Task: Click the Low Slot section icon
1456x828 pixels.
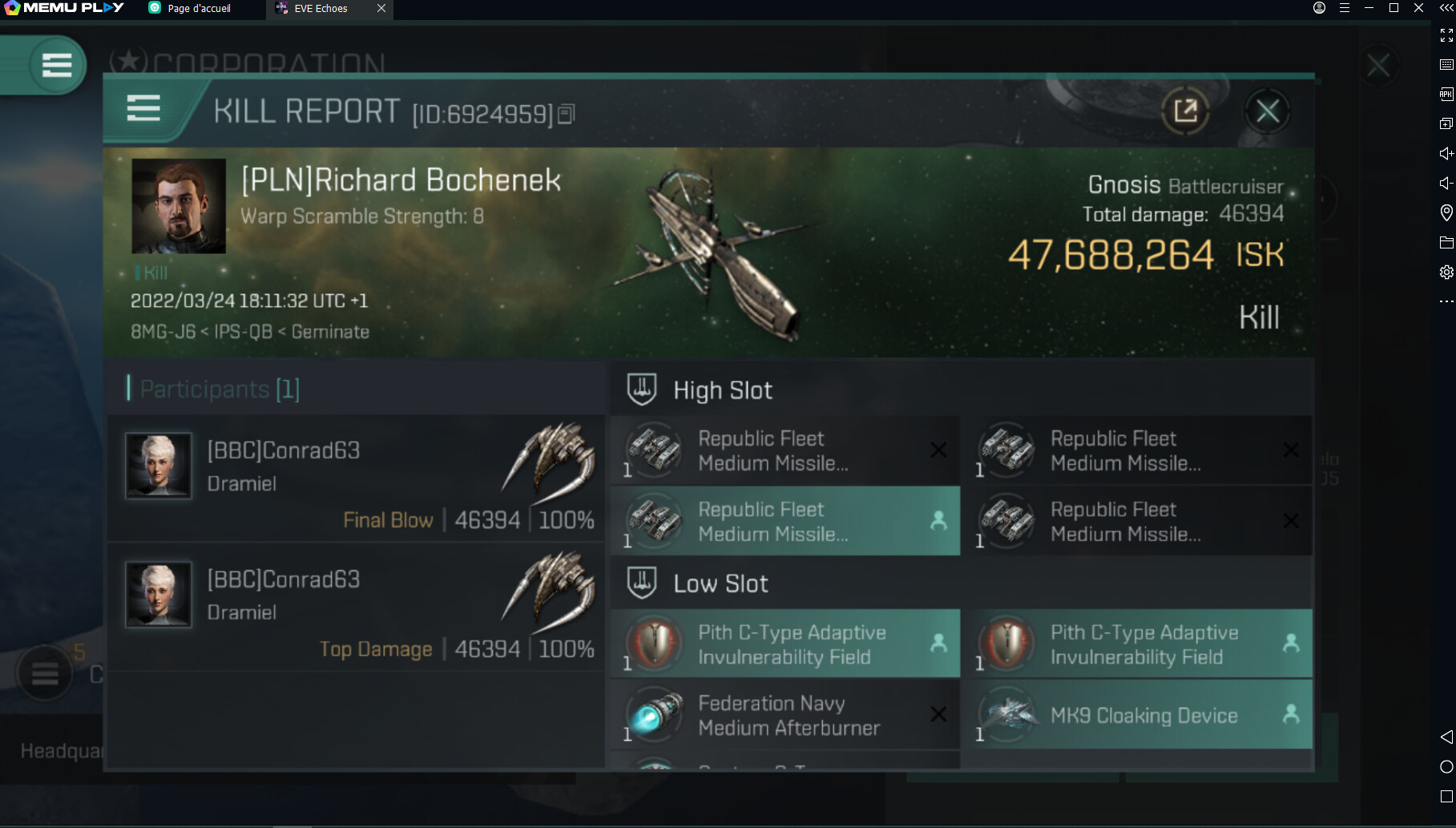Action: pyautogui.click(x=641, y=583)
